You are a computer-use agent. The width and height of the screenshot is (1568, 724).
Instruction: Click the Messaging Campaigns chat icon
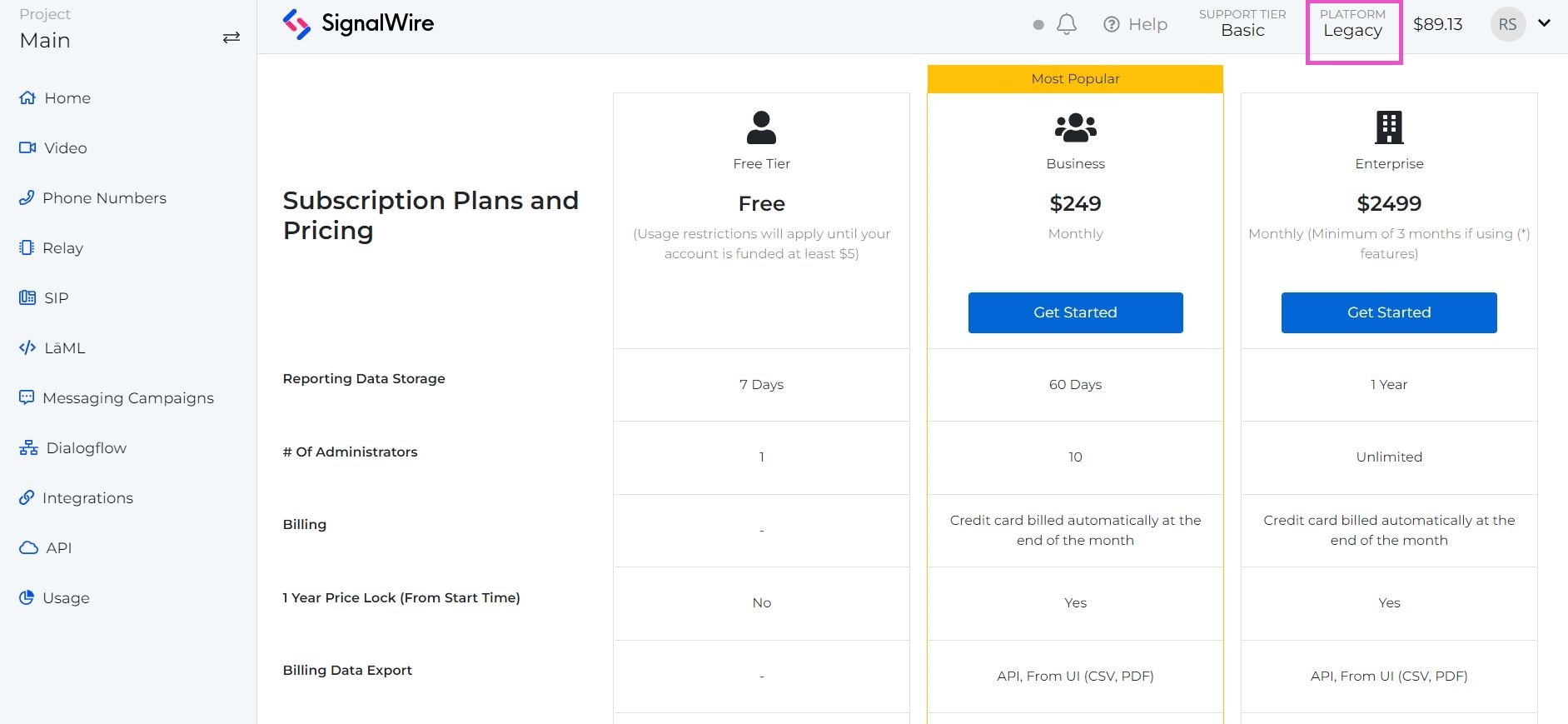(x=27, y=397)
